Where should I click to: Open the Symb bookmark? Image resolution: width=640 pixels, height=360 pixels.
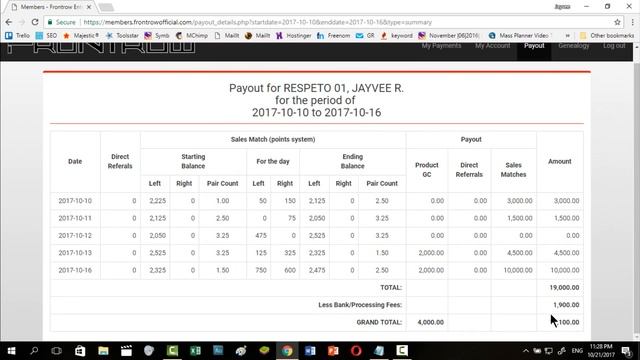(x=157, y=36)
